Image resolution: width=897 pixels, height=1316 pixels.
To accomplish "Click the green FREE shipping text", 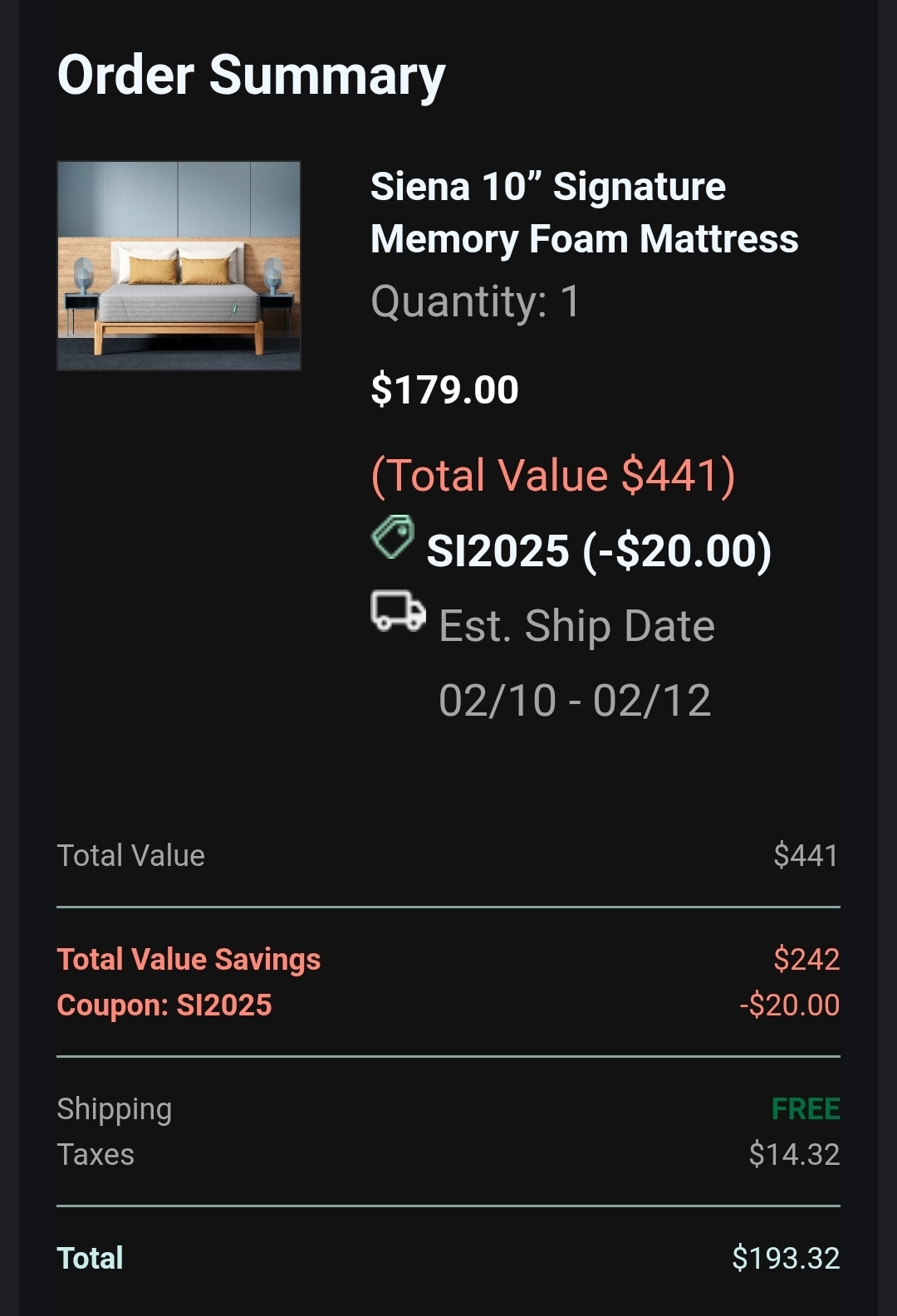I will [805, 1108].
